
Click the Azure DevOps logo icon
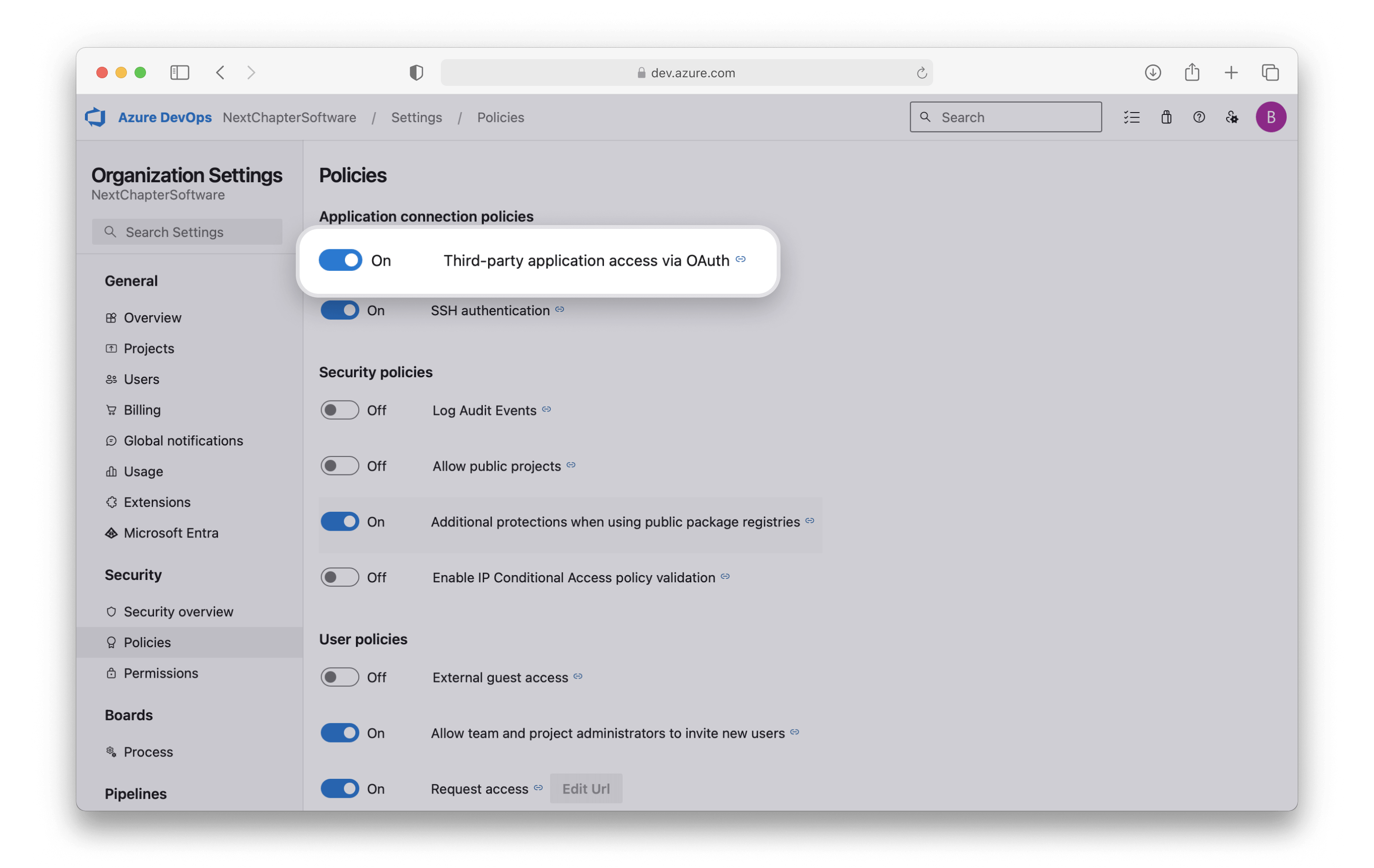pos(95,117)
